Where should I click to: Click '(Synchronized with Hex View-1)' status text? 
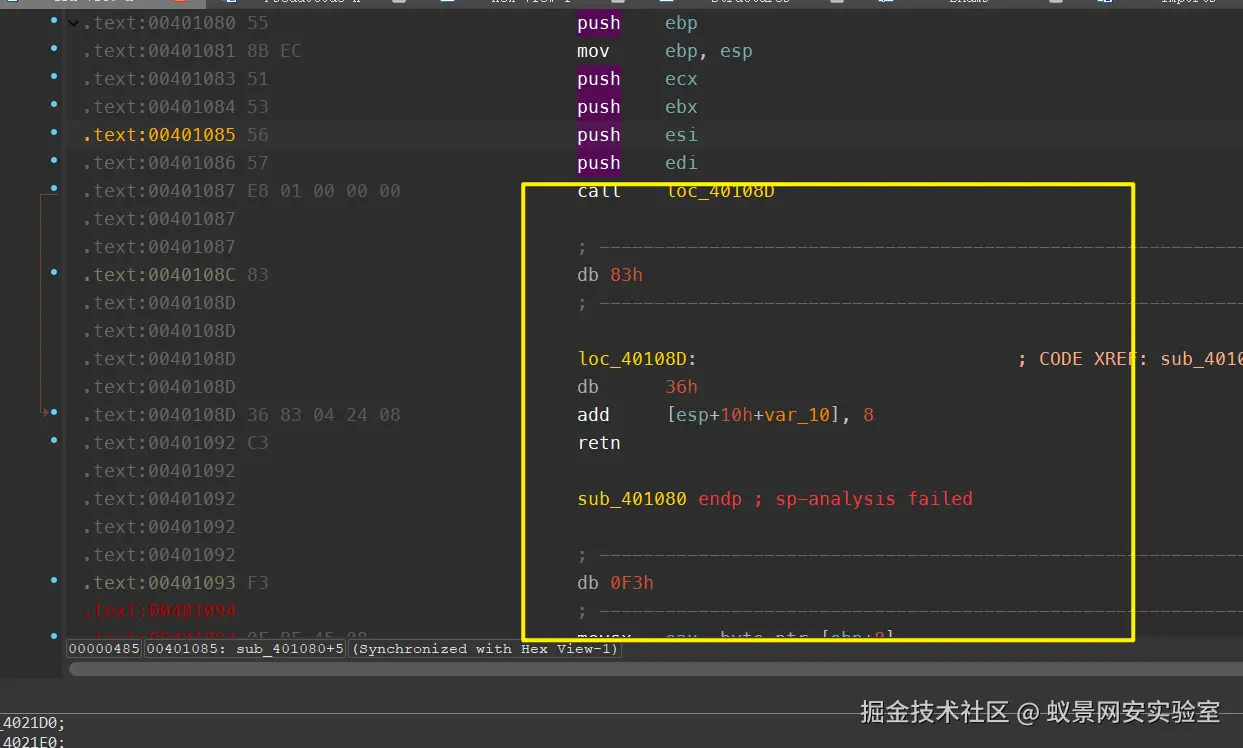pos(486,649)
